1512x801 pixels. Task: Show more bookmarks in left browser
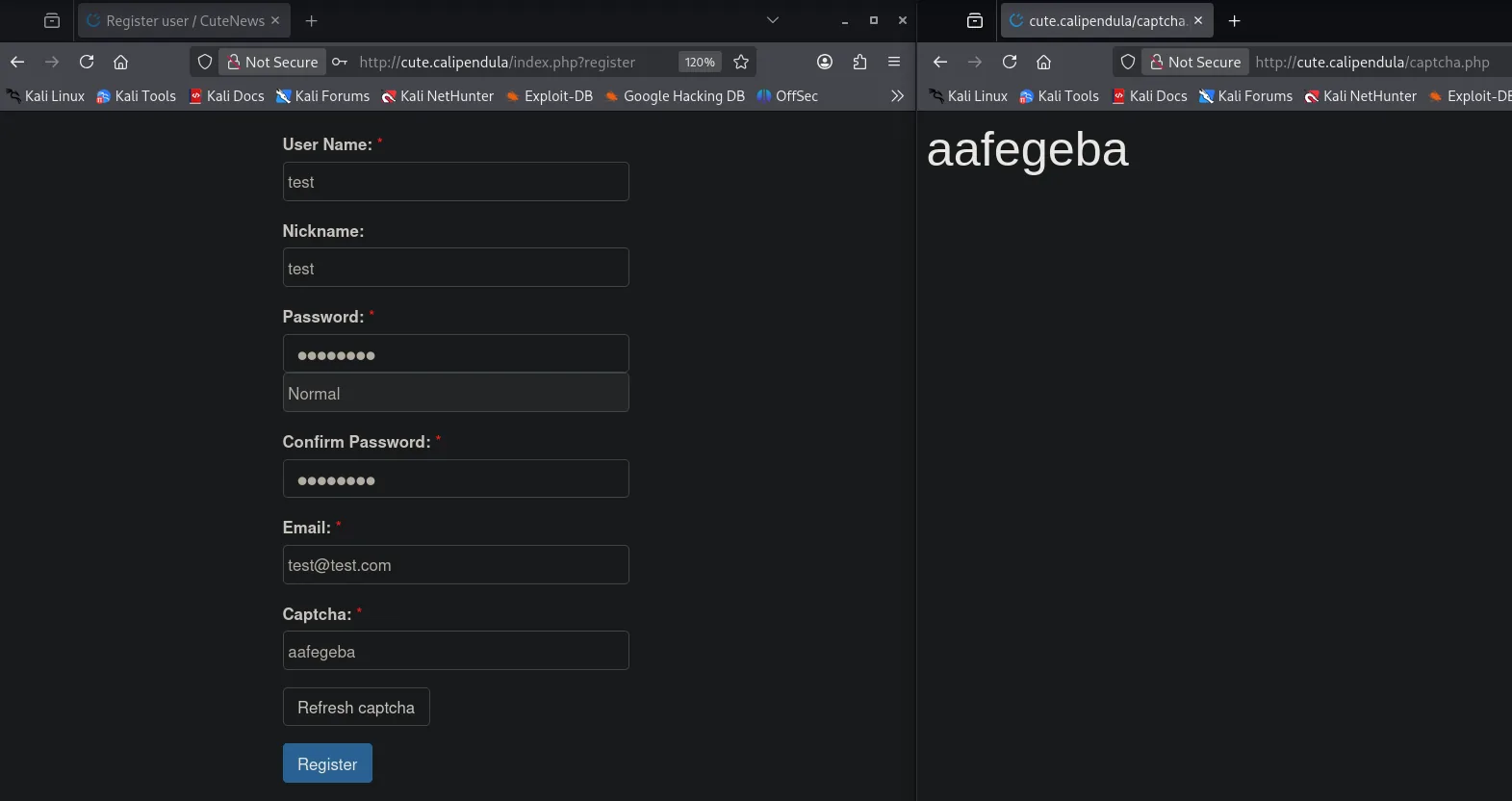(897, 96)
